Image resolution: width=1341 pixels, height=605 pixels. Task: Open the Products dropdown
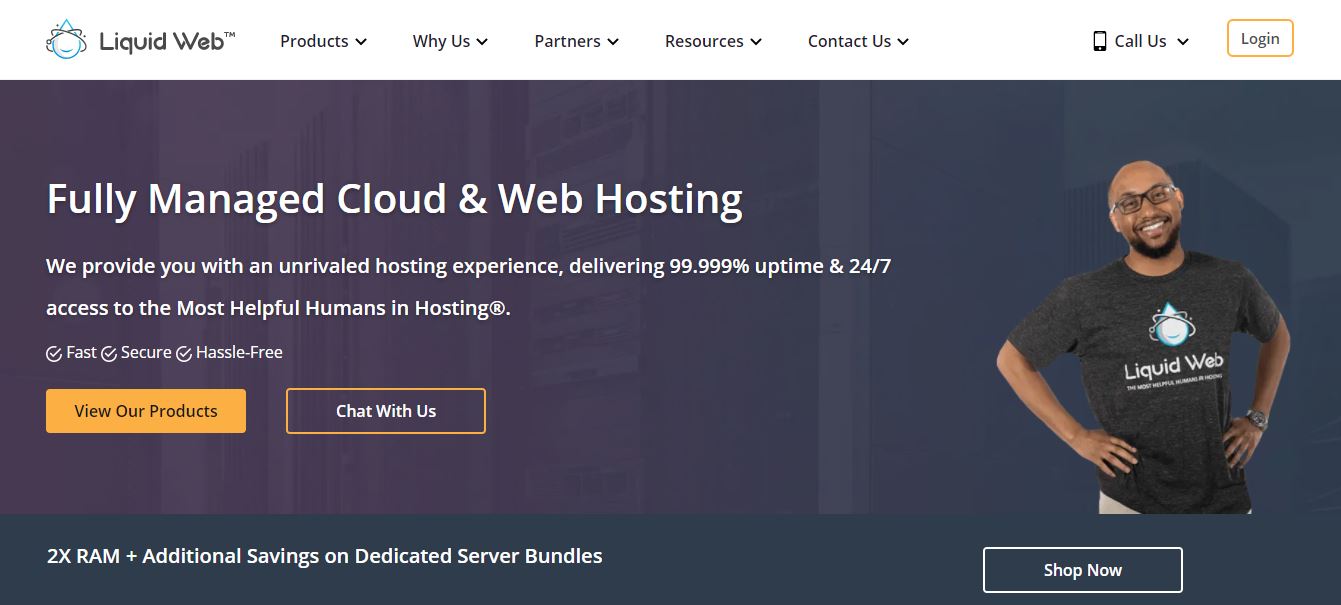coord(322,41)
